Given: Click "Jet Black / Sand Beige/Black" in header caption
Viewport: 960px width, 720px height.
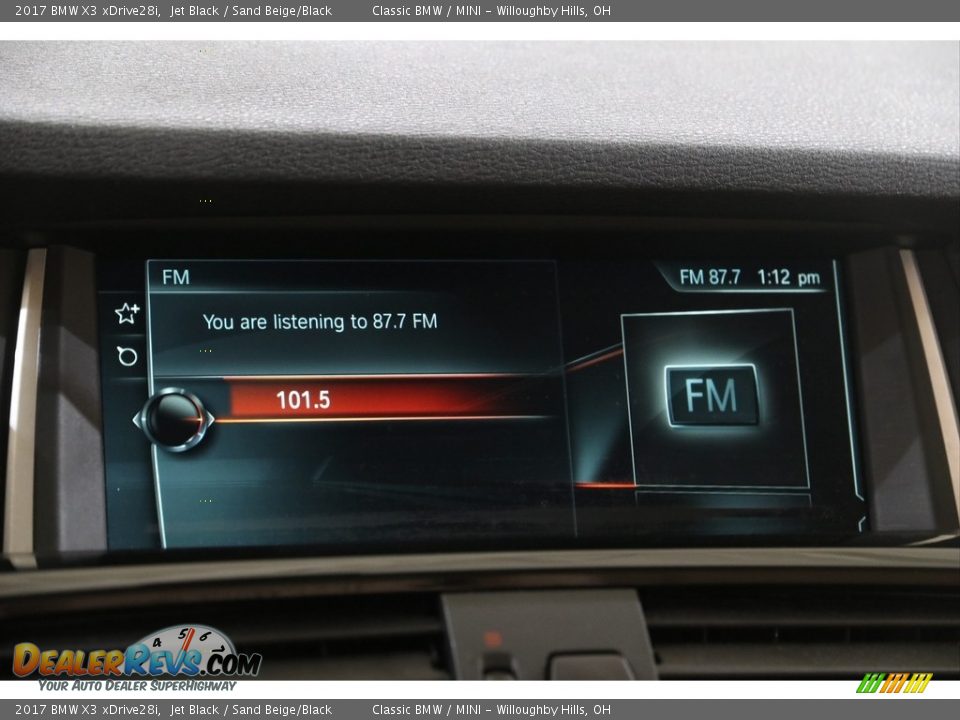Looking at the screenshot, I should point(251,11).
